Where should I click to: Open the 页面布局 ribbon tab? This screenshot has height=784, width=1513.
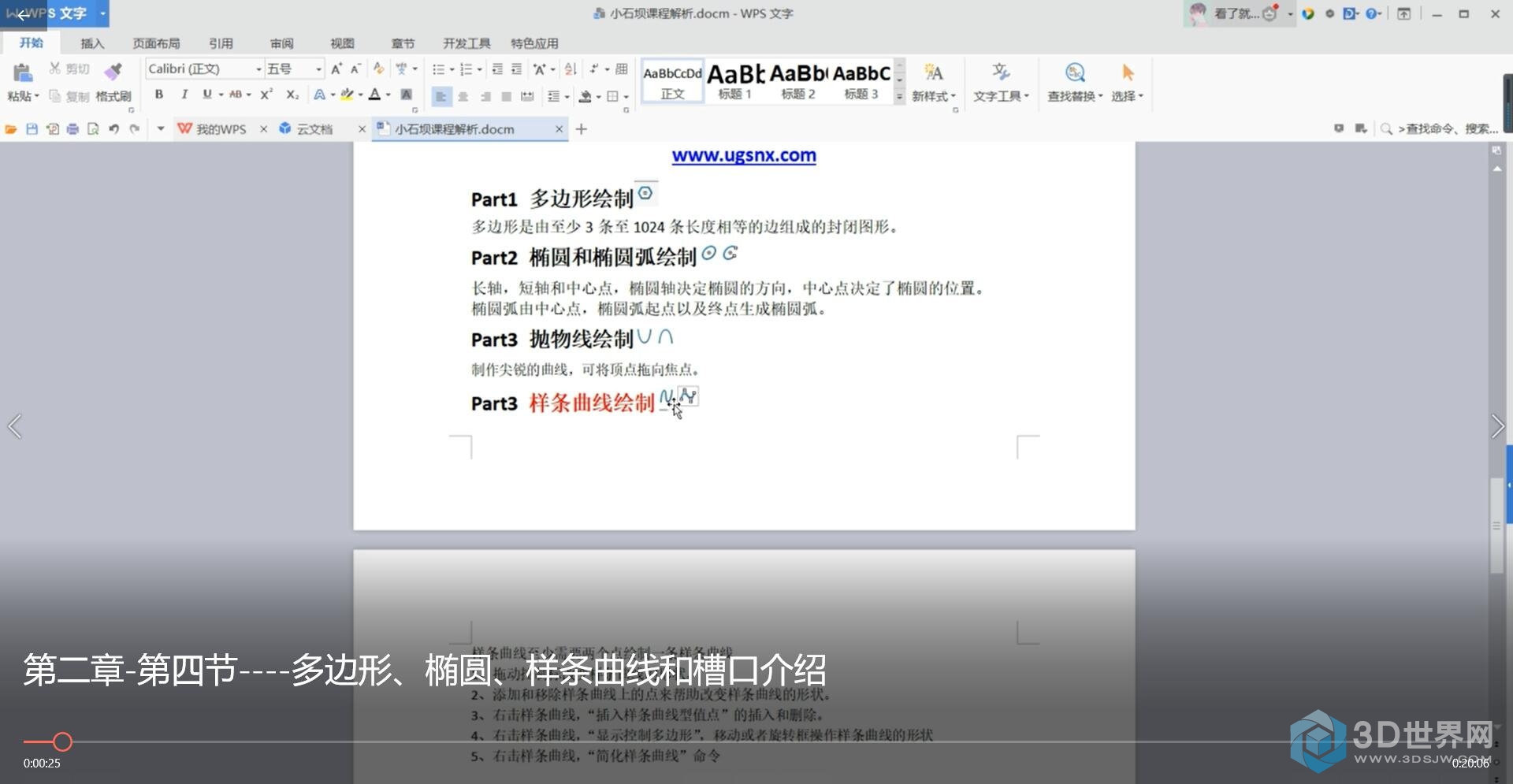tap(156, 43)
